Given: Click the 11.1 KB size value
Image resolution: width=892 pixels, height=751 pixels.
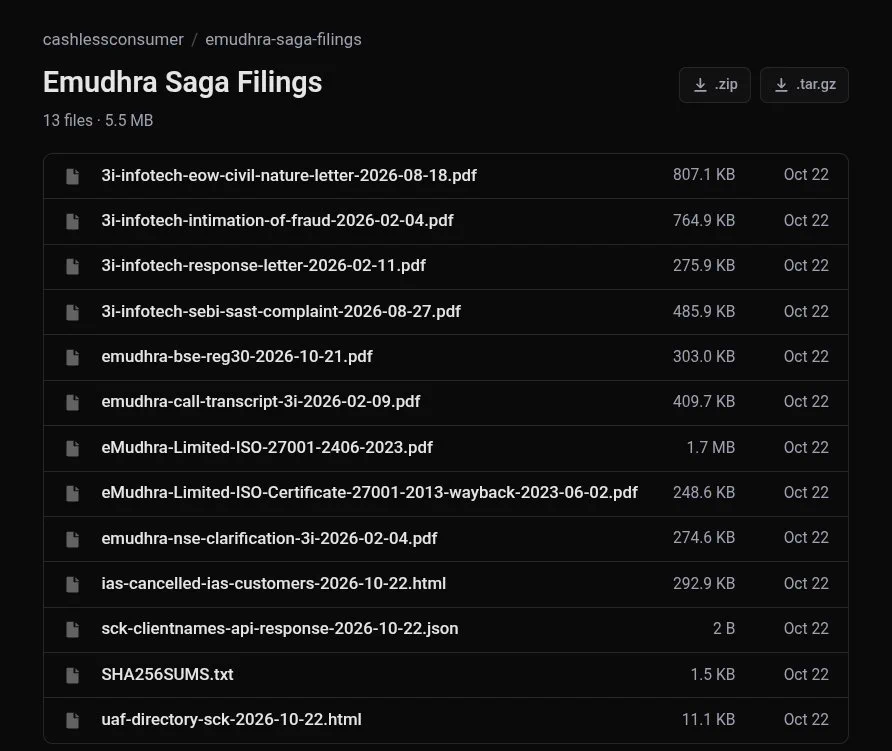Looking at the screenshot, I should (x=708, y=720).
